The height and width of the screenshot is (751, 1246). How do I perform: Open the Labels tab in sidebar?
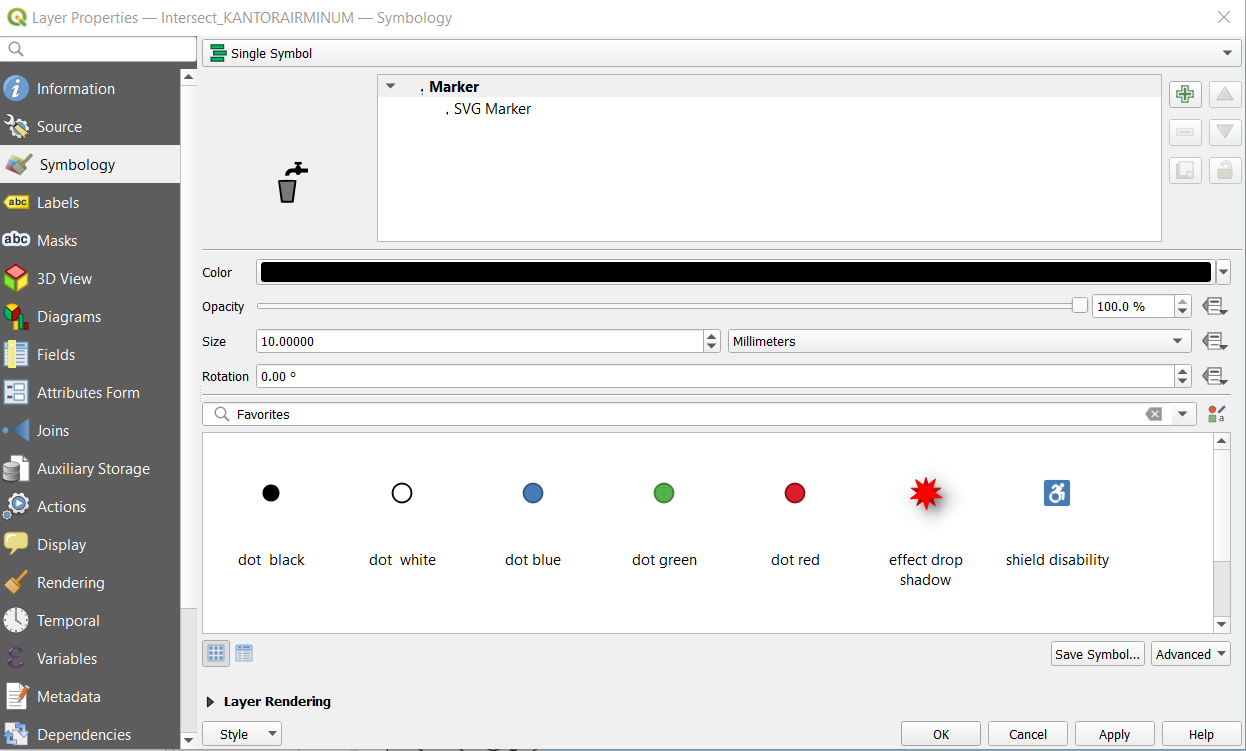pyautogui.click(x=58, y=203)
